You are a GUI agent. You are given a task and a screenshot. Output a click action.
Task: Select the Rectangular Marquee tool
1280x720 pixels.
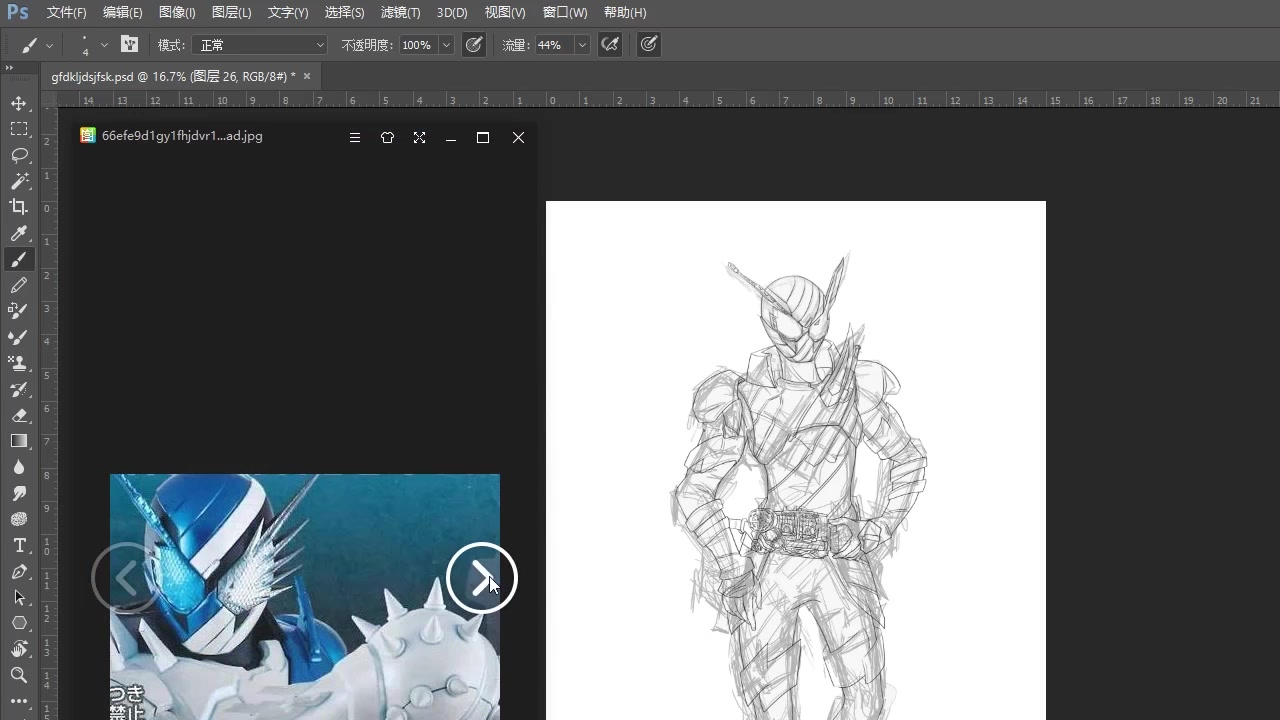click(x=19, y=129)
